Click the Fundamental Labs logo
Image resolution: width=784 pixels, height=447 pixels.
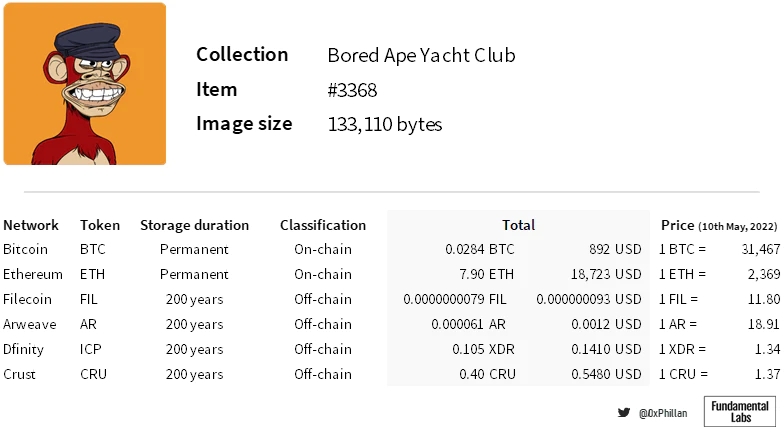740,412
